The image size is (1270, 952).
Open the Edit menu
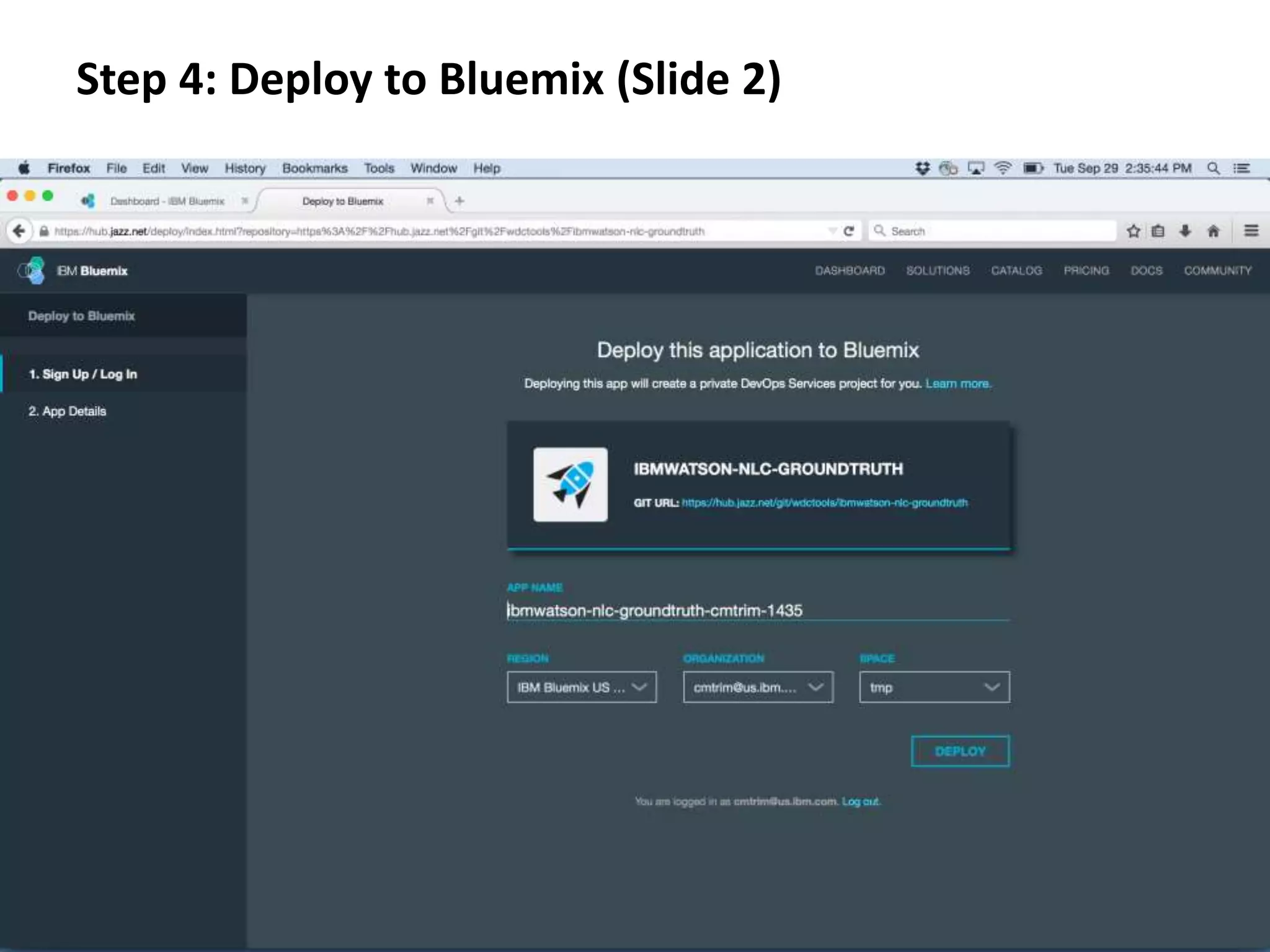pos(154,168)
